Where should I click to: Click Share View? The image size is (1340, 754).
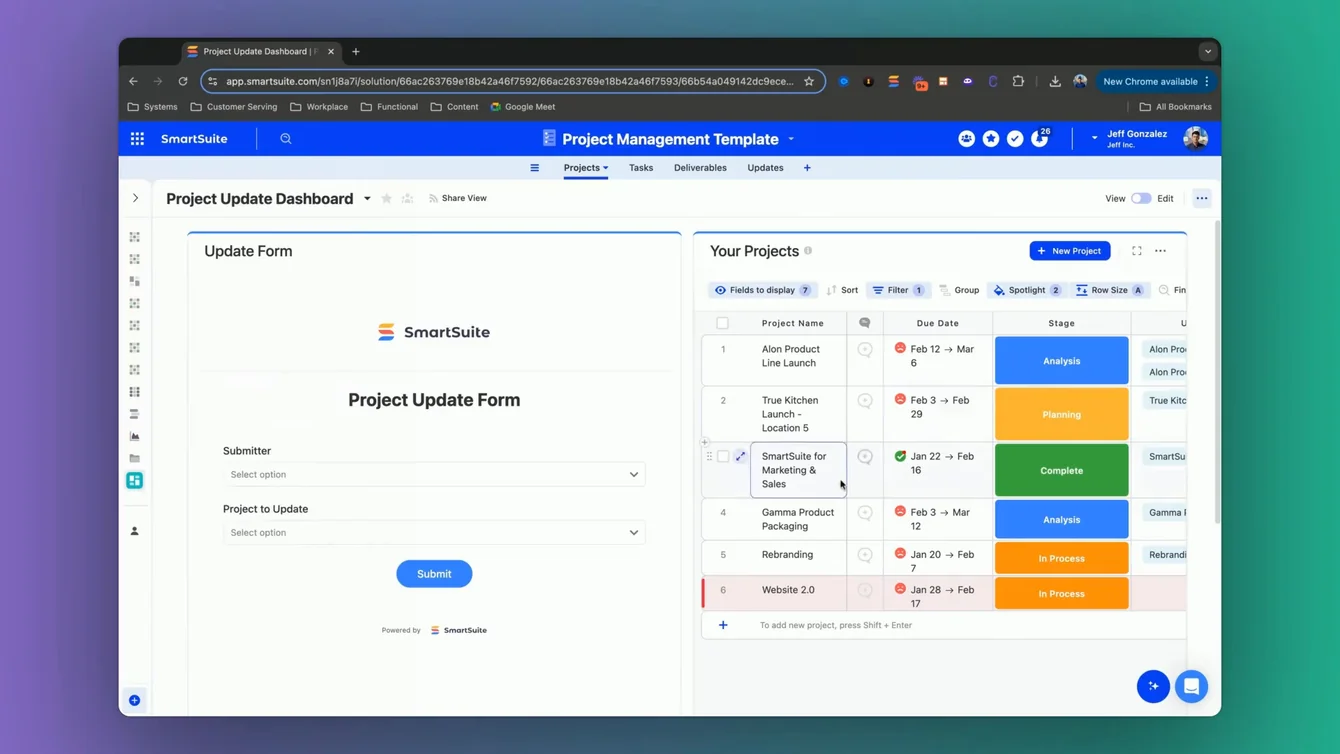pyautogui.click(x=457, y=198)
